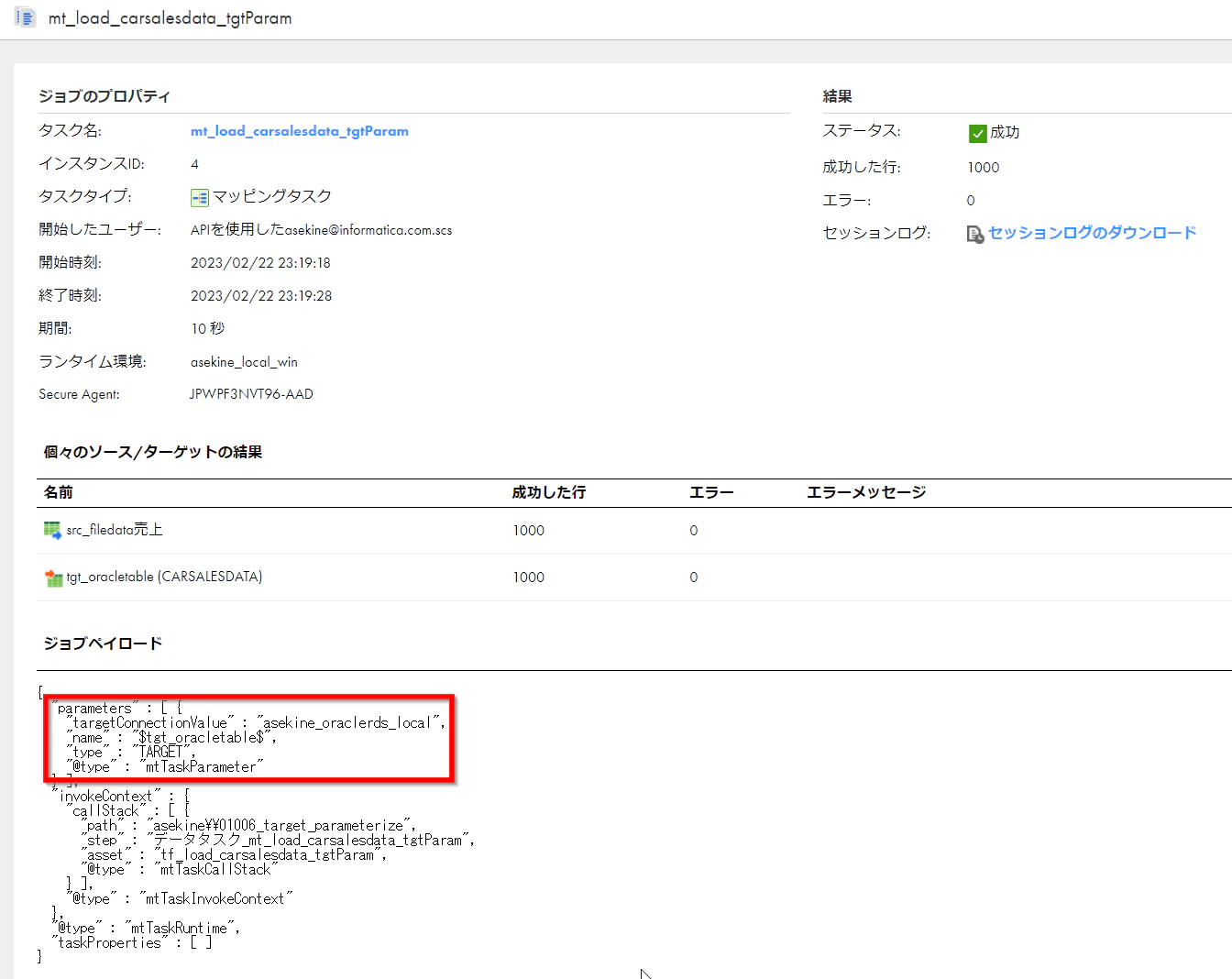Click the "@type" : "mtTaskCallStack" payload line
This screenshot has height=979, width=1232.
click(179, 870)
